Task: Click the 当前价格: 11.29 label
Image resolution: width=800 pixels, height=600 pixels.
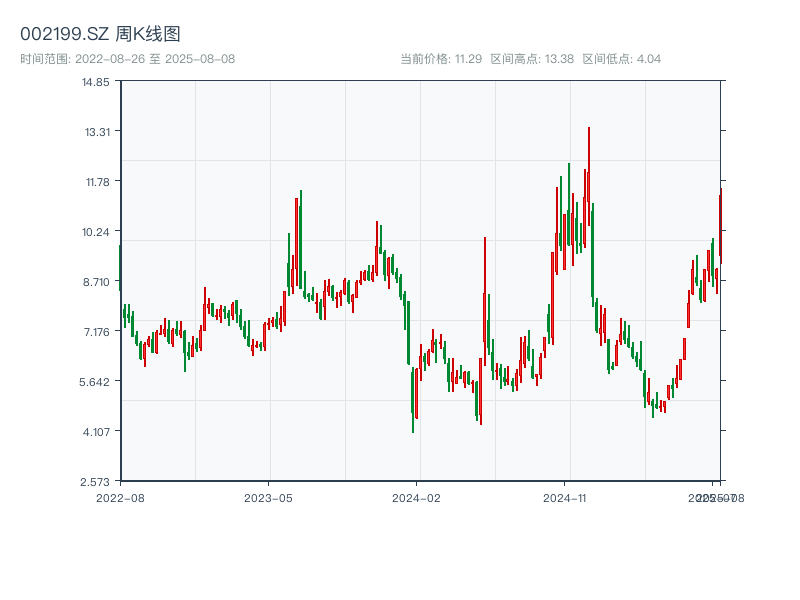Action: (x=441, y=59)
